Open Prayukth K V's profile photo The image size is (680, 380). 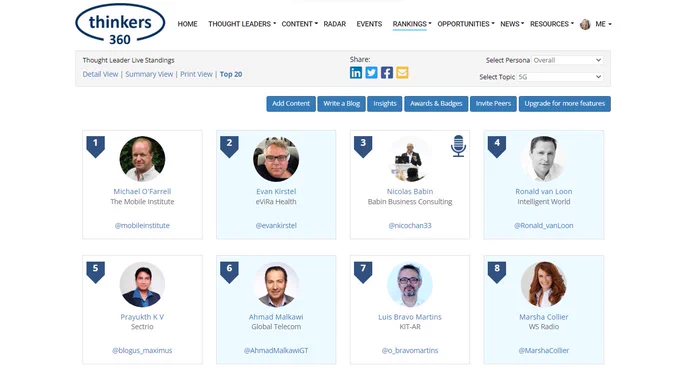[142, 284]
